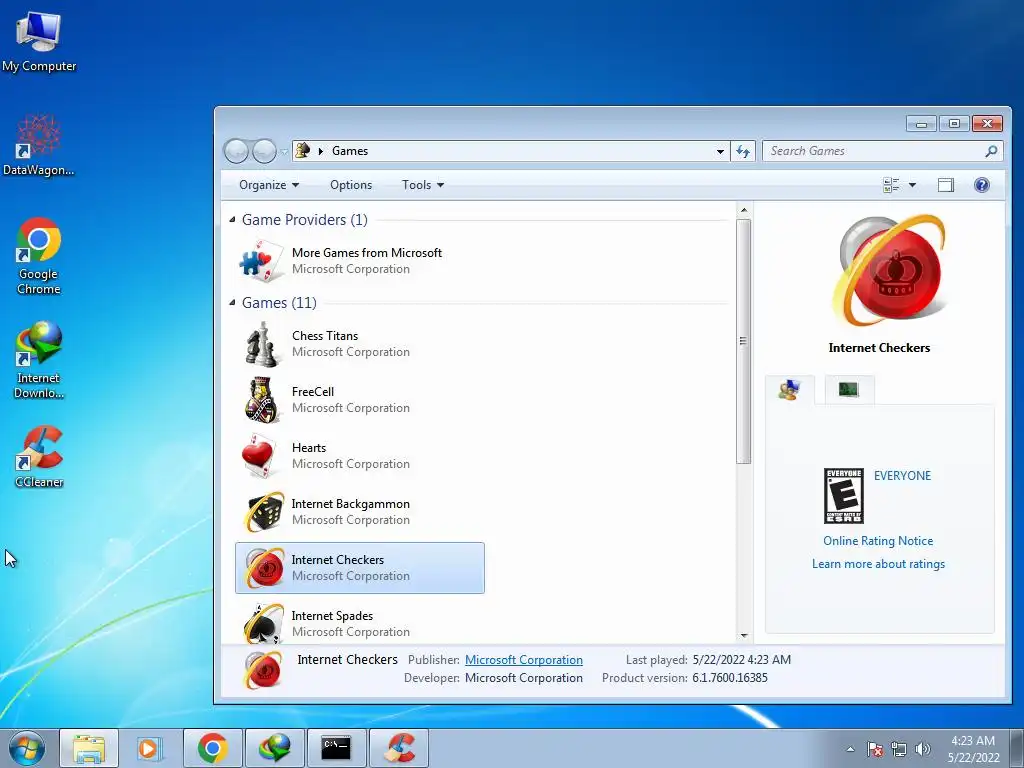Click the Show desktop button
Image resolution: width=1024 pixels, height=768 pixels.
tap(1017, 748)
